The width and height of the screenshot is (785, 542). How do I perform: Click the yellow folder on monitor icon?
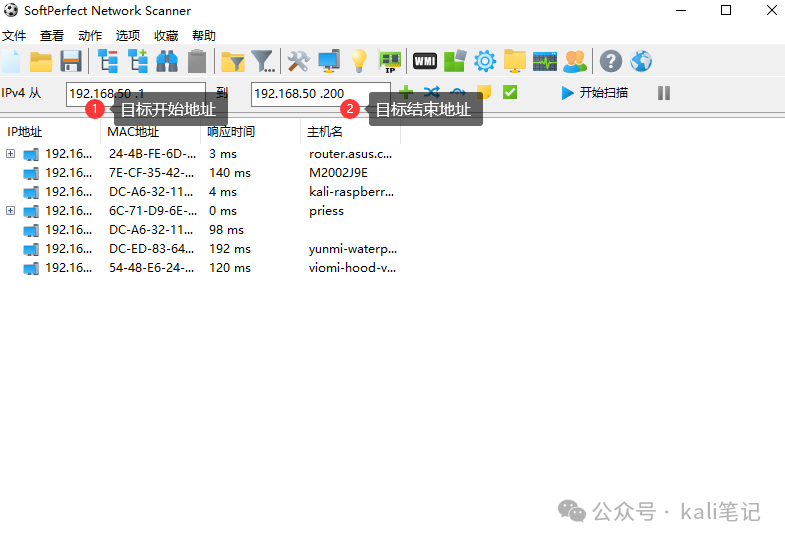pyautogui.click(x=515, y=61)
